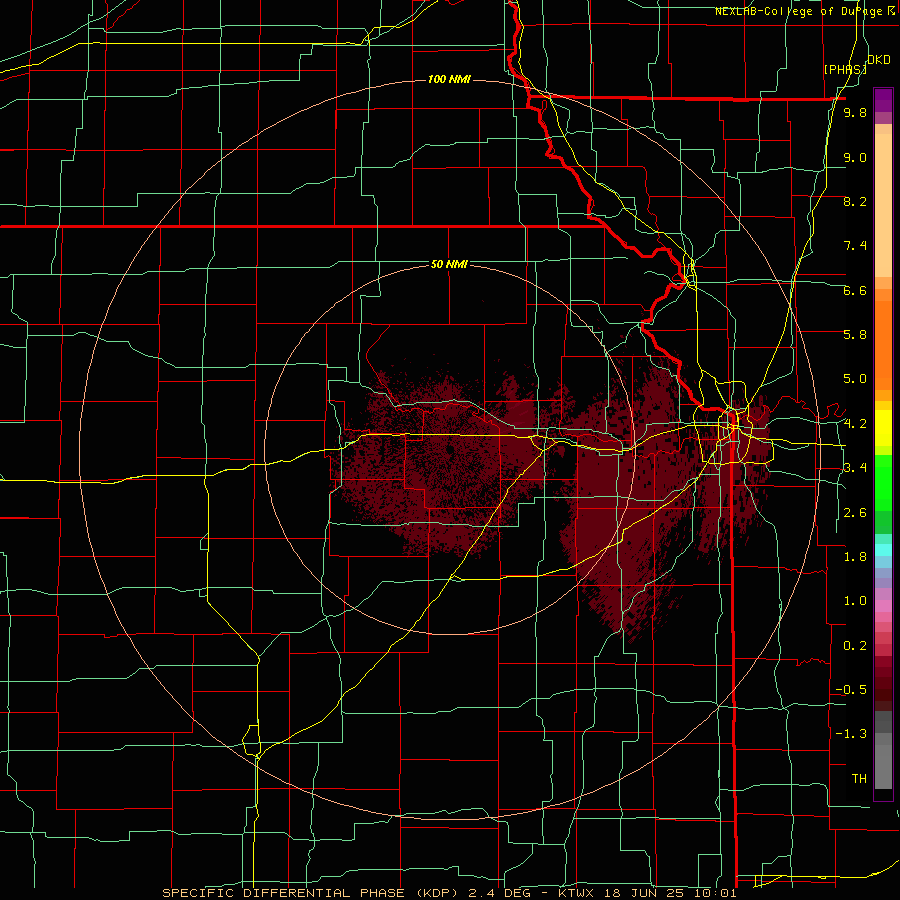Click the DKD text near the legend
This screenshot has height=900, width=900.
879,60
